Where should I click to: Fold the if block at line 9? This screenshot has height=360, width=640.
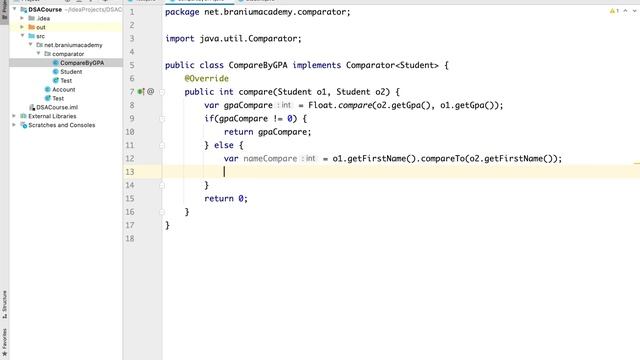[x=162, y=119]
